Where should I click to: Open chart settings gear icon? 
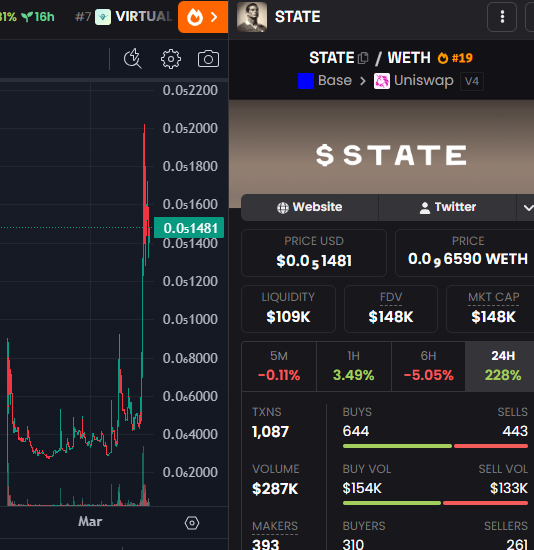coord(171,59)
